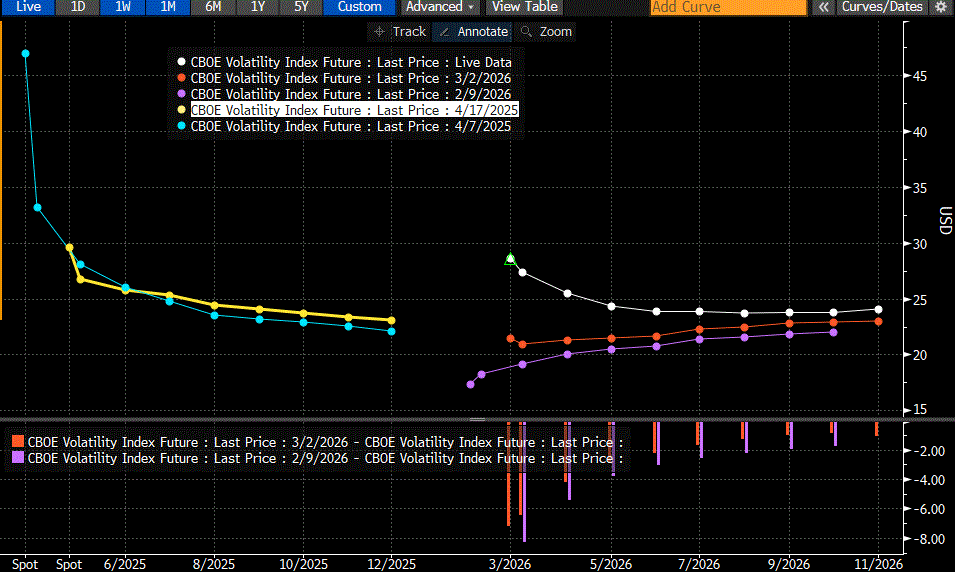This screenshot has height=572, width=955.
Task: Select legend entry Last Price 2/9/2026
Action: [x=351, y=94]
